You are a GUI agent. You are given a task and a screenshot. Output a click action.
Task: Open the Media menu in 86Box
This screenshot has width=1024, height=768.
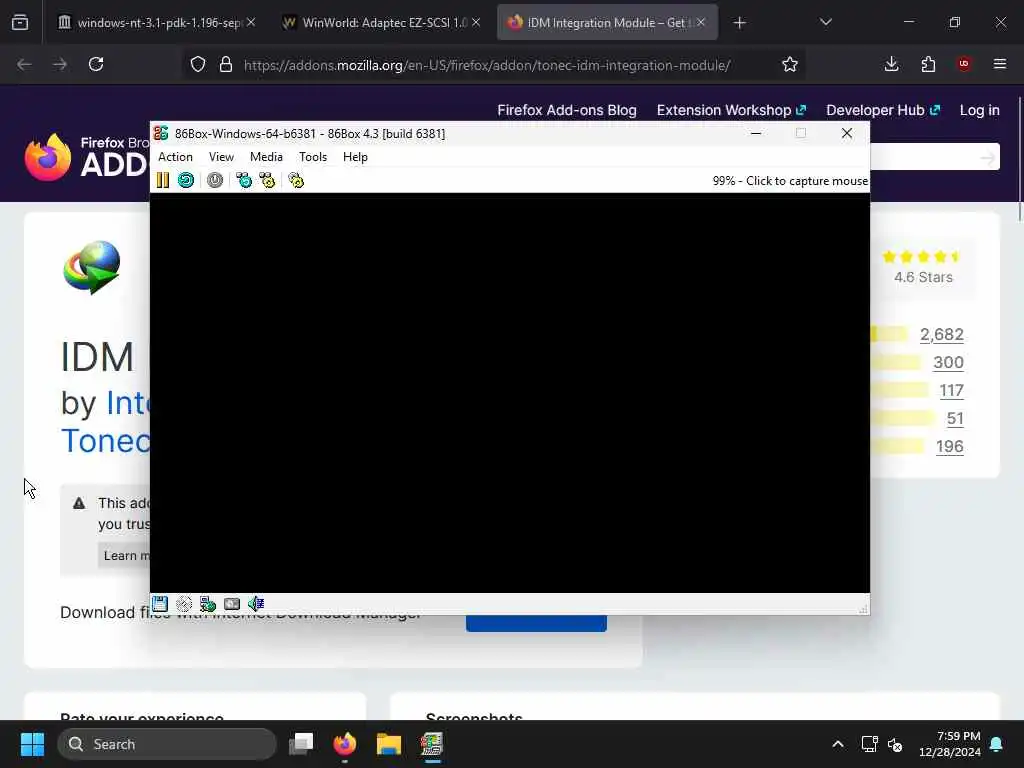pos(266,157)
